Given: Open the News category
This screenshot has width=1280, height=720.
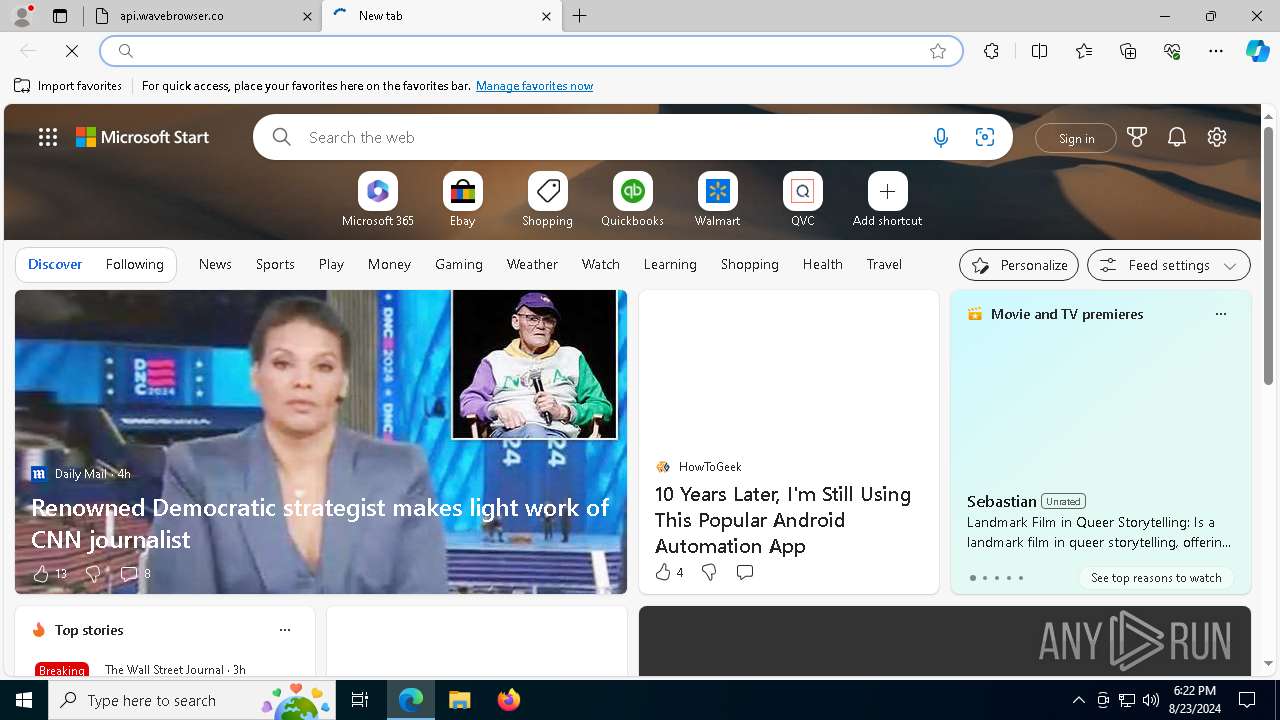Looking at the screenshot, I should [215, 264].
